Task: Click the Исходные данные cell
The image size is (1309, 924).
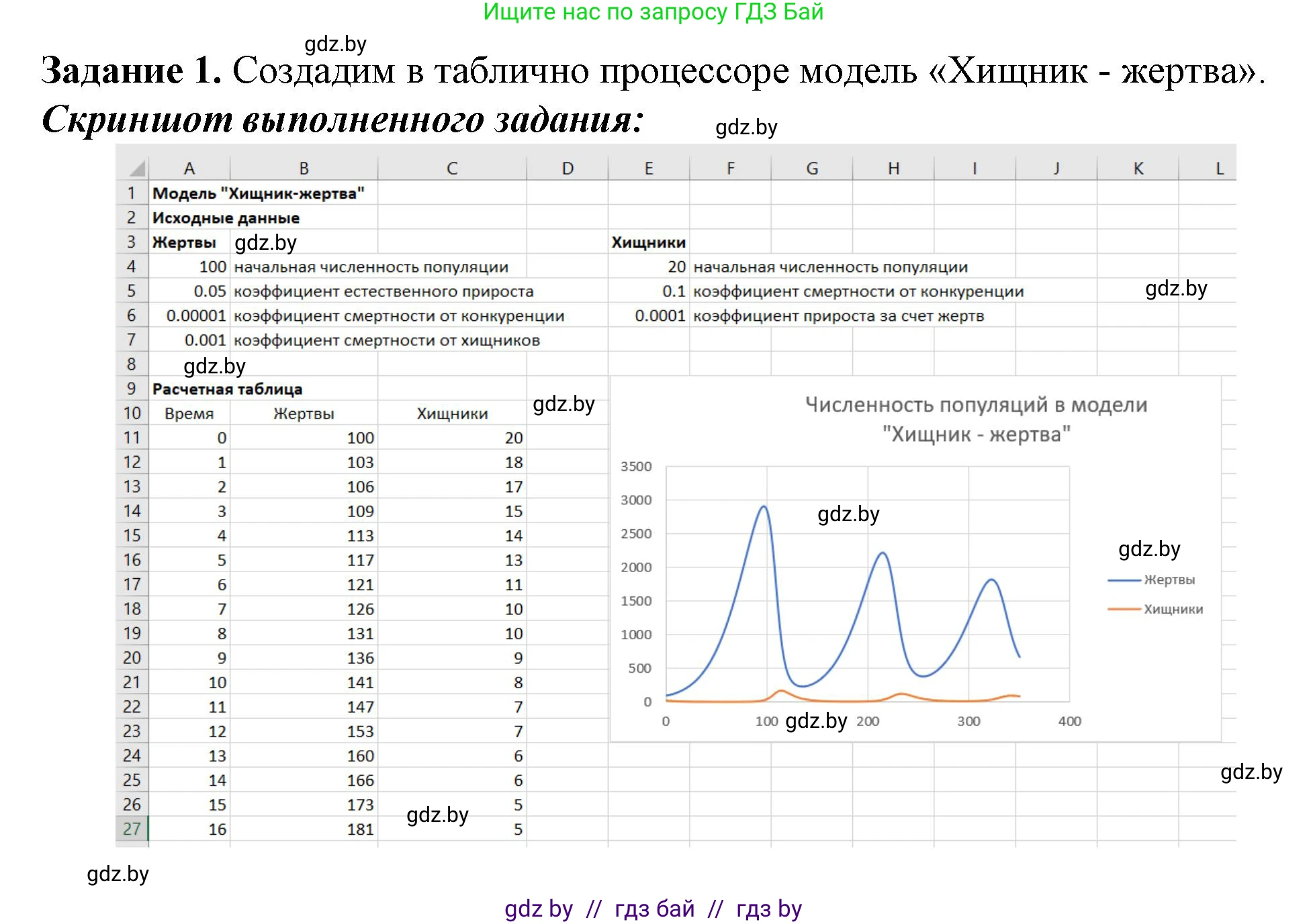Action: tap(226, 218)
